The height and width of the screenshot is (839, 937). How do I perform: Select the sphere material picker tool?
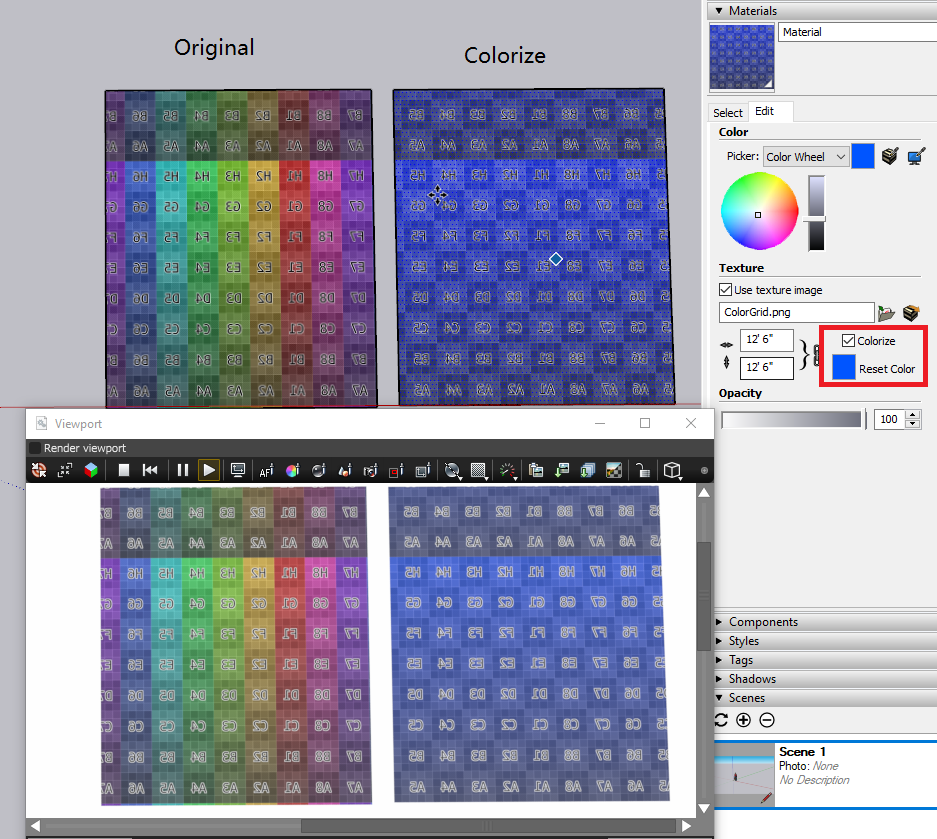pos(319,471)
